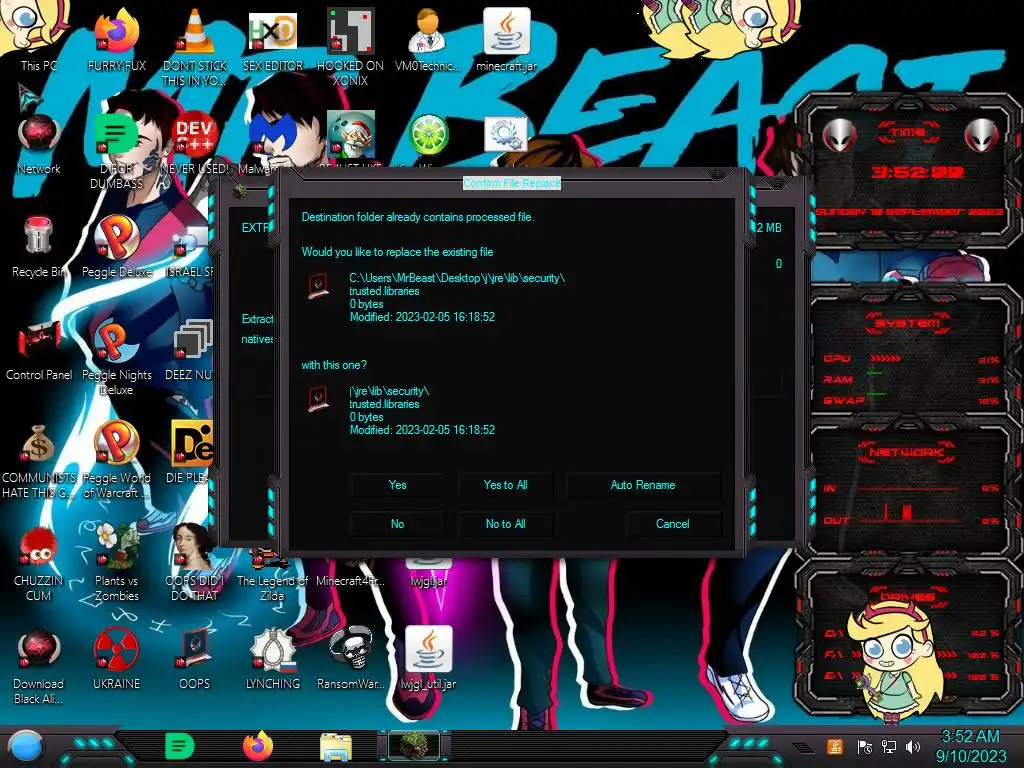Choose No to All button
This screenshot has height=768, width=1024.
click(505, 524)
